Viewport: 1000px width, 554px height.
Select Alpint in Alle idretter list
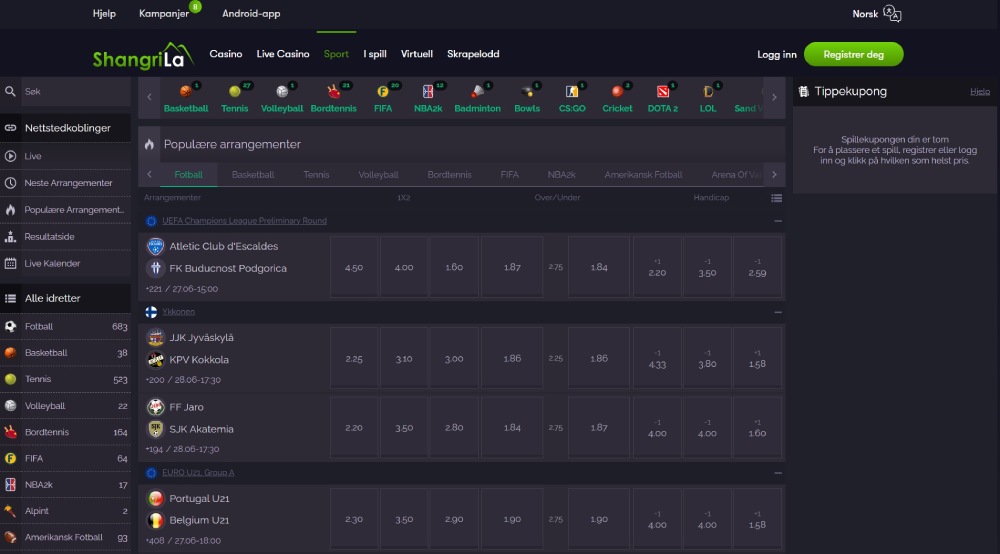point(65,511)
